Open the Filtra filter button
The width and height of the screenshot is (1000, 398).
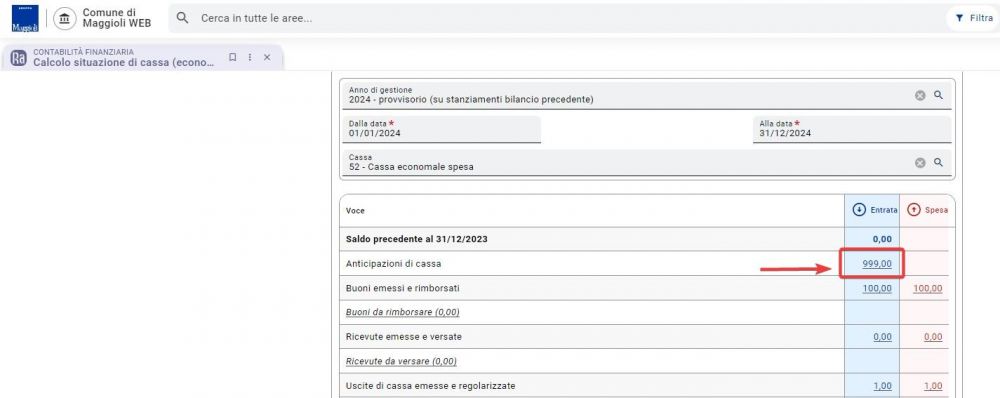[973, 18]
